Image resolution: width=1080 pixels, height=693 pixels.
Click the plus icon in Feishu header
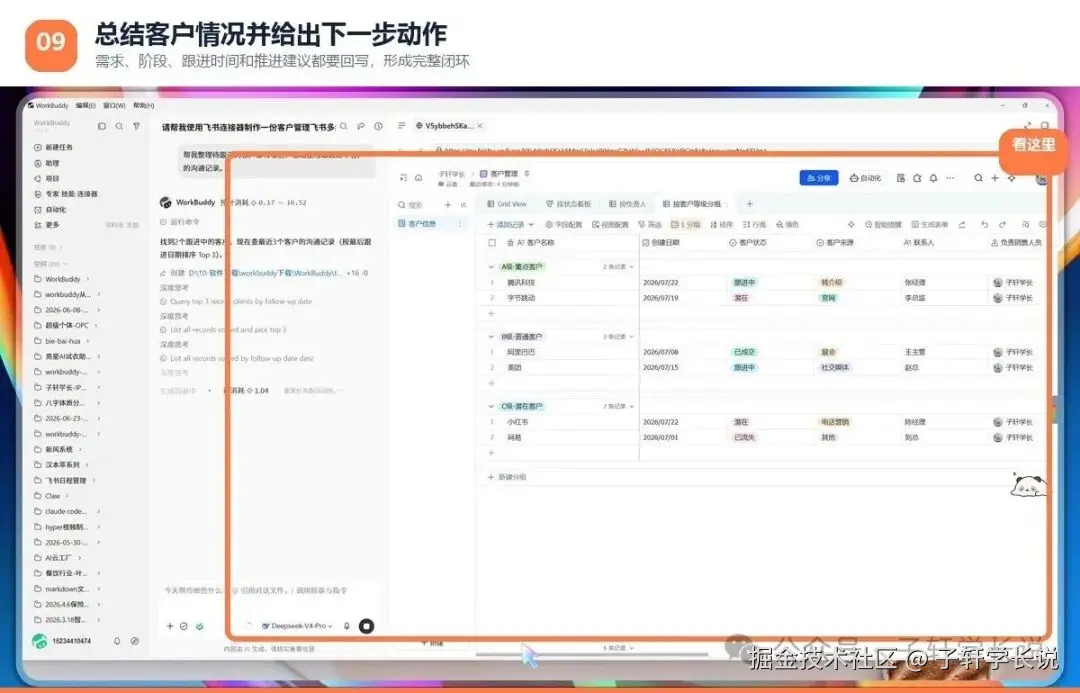[x=995, y=178]
